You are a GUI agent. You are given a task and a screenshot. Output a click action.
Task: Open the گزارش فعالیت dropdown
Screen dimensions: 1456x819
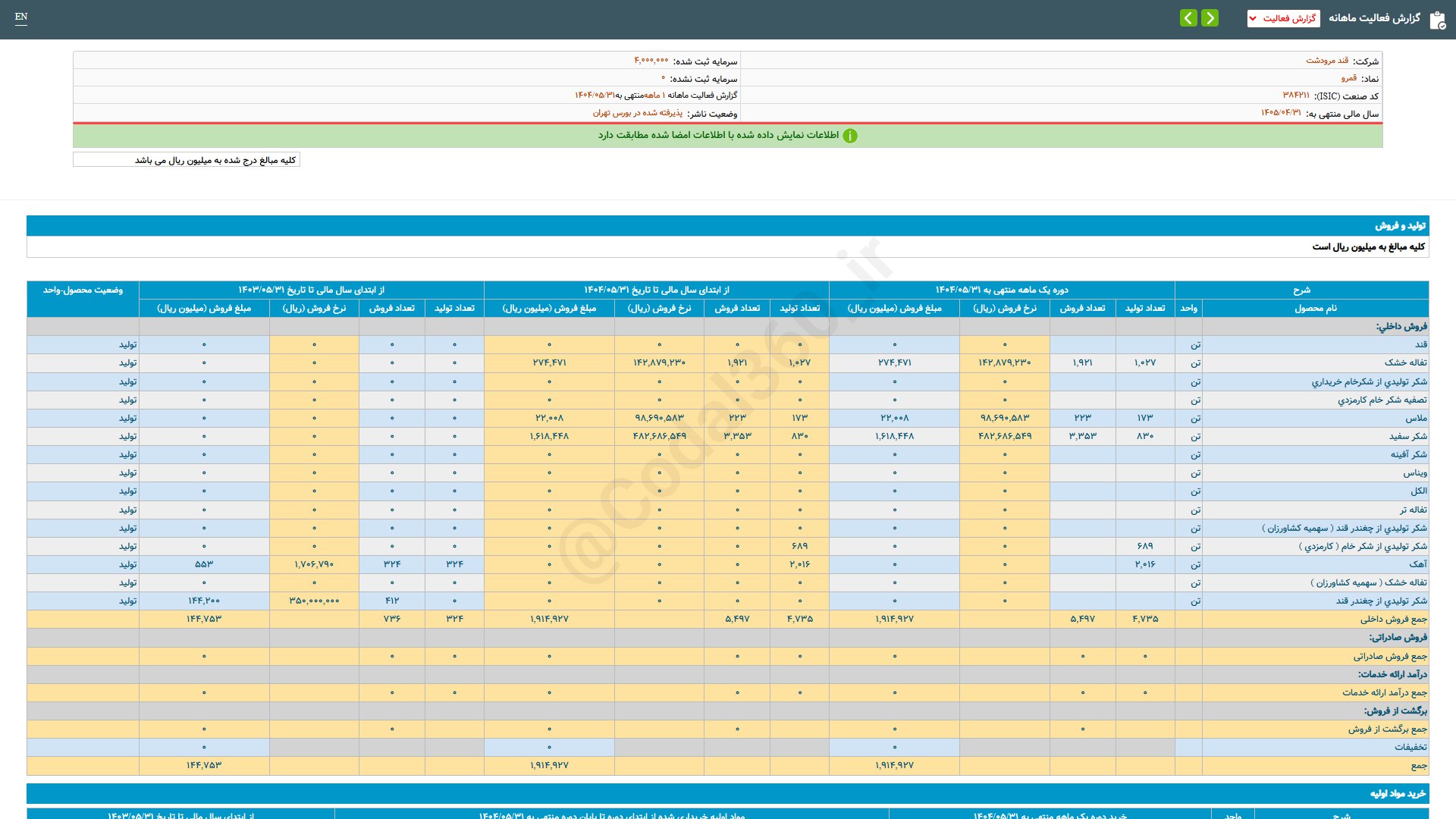point(1283,18)
